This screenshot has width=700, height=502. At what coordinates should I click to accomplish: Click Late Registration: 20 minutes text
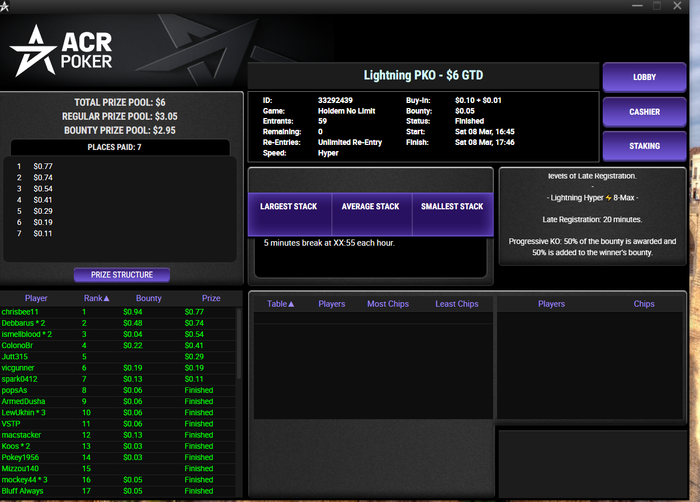592,219
